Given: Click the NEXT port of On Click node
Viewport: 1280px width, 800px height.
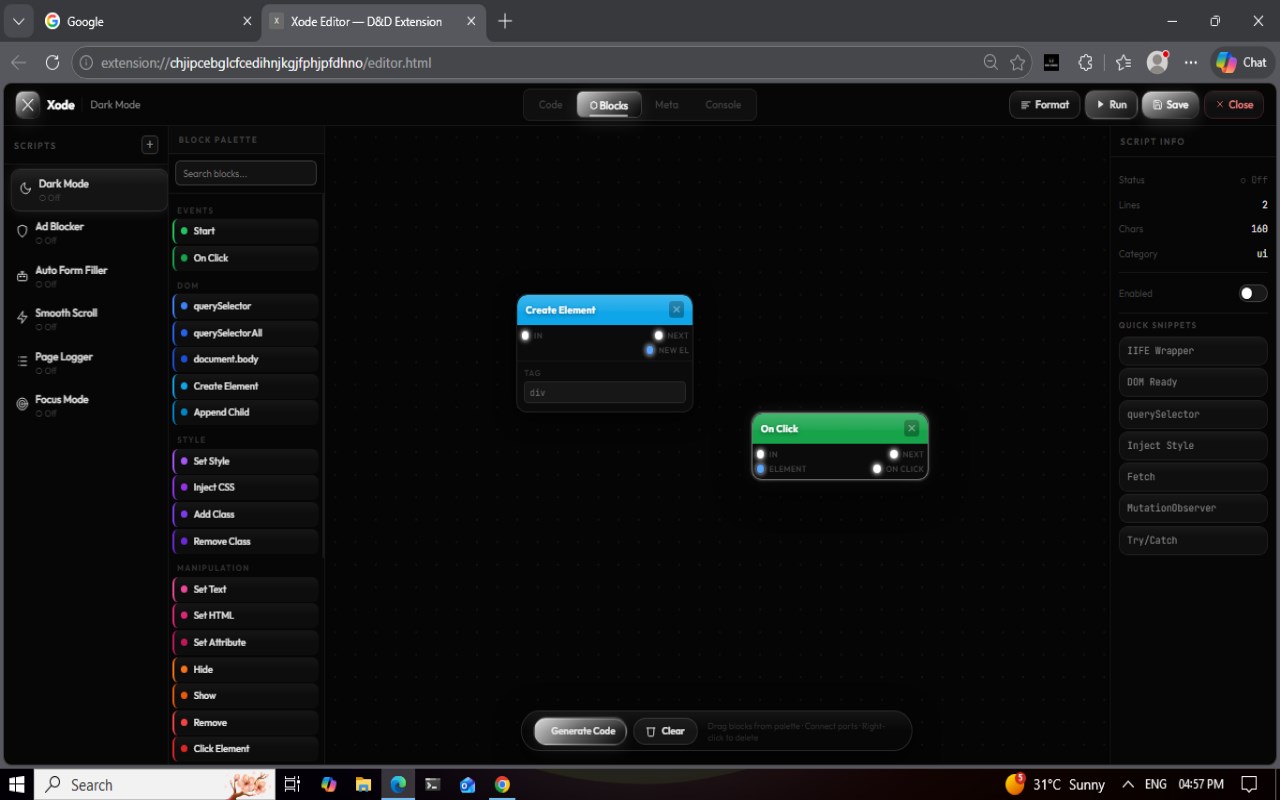Looking at the screenshot, I should coord(894,454).
